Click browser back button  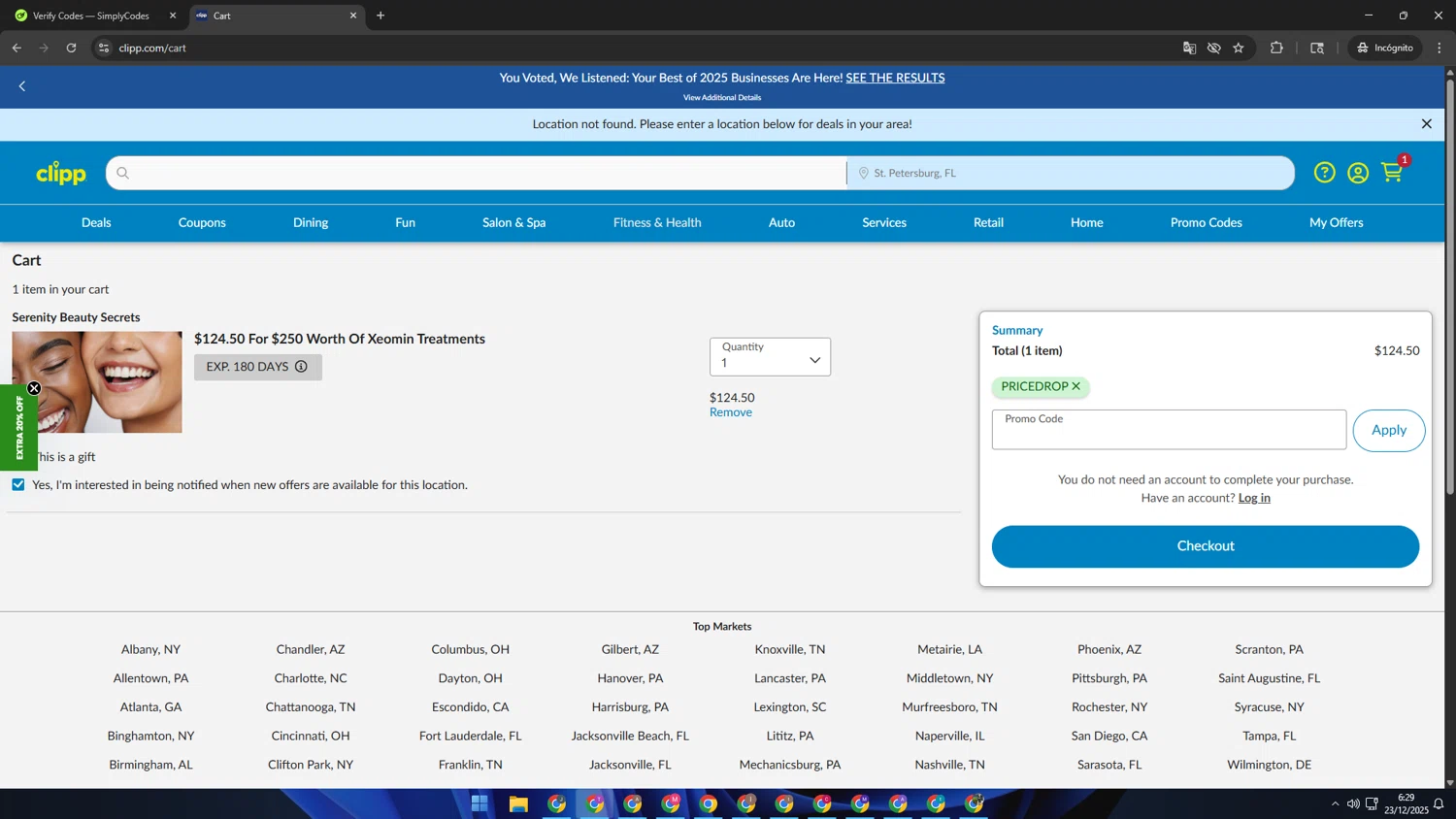[17, 48]
